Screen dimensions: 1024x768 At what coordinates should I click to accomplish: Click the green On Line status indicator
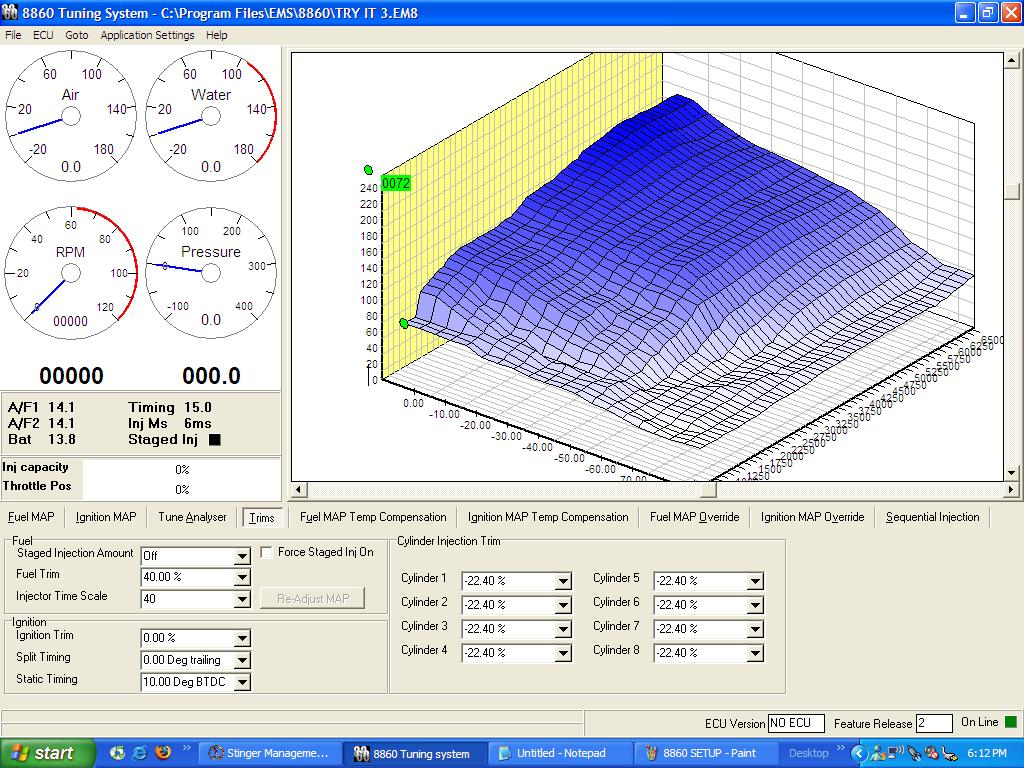[1010, 722]
